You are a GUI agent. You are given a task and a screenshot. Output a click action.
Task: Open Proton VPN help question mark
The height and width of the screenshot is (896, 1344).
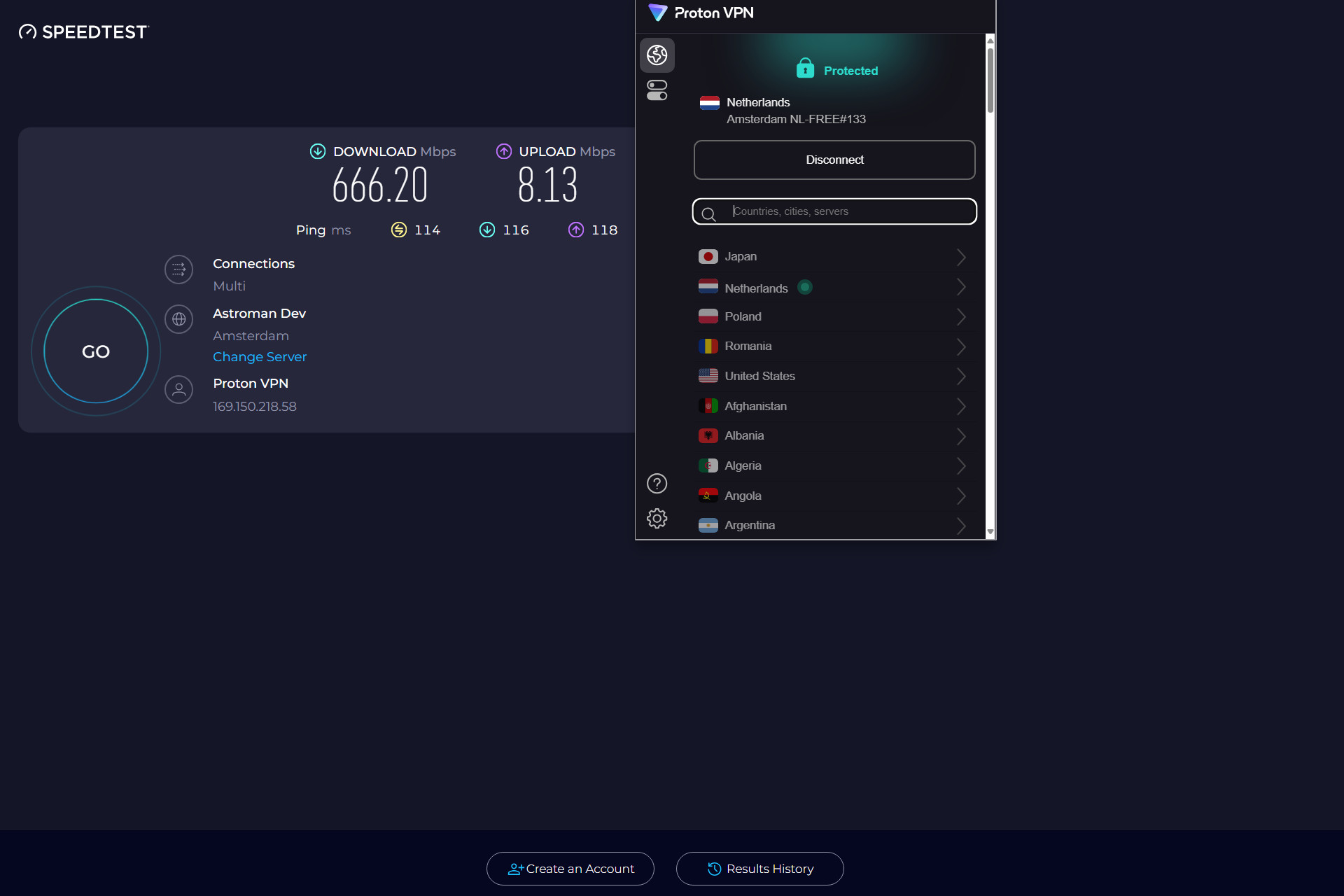coord(657,484)
